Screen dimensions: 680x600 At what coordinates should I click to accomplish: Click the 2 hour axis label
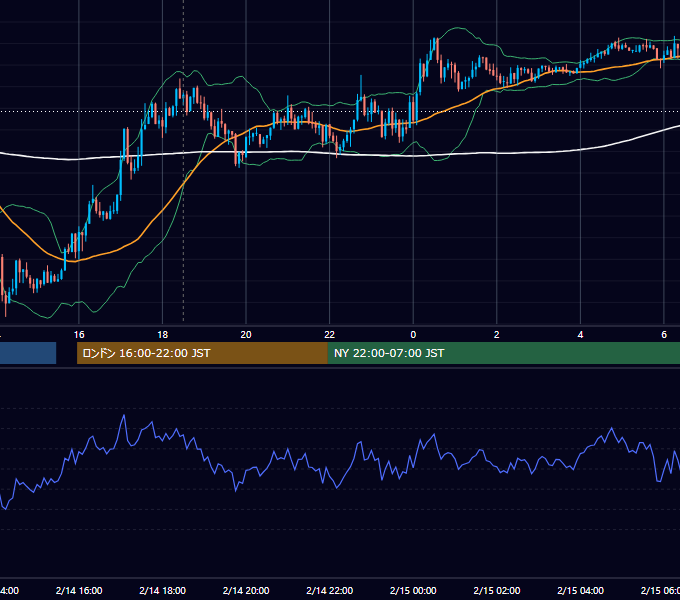pos(497,335)
